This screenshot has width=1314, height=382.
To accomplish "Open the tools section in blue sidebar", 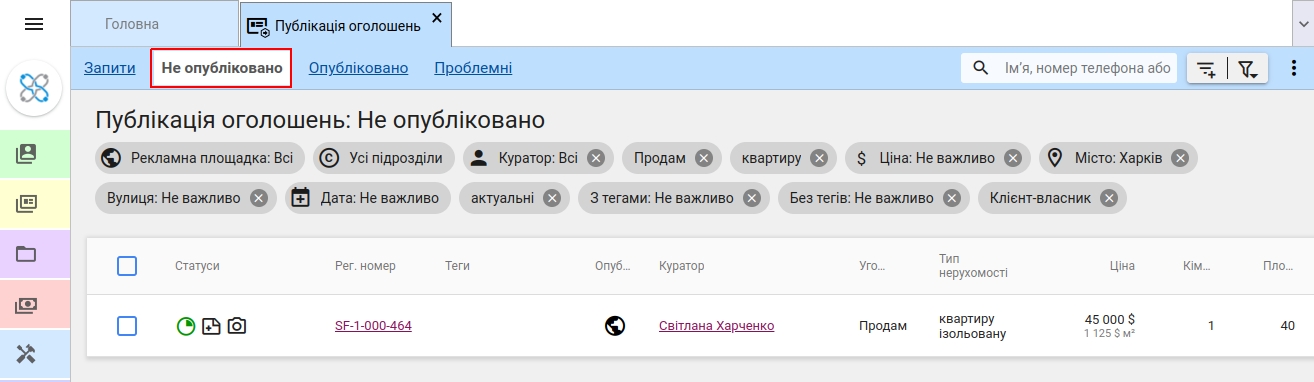I will click(27, 353).
